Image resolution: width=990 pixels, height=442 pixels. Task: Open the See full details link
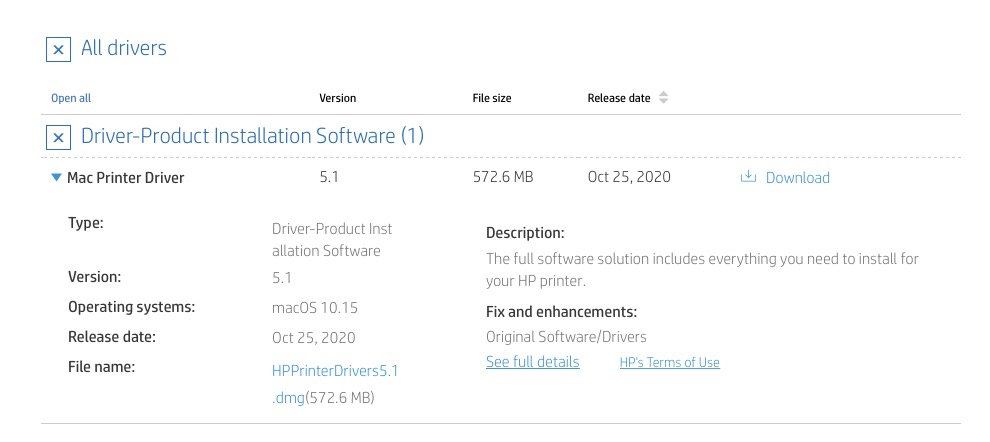click(x=532, y=362)
